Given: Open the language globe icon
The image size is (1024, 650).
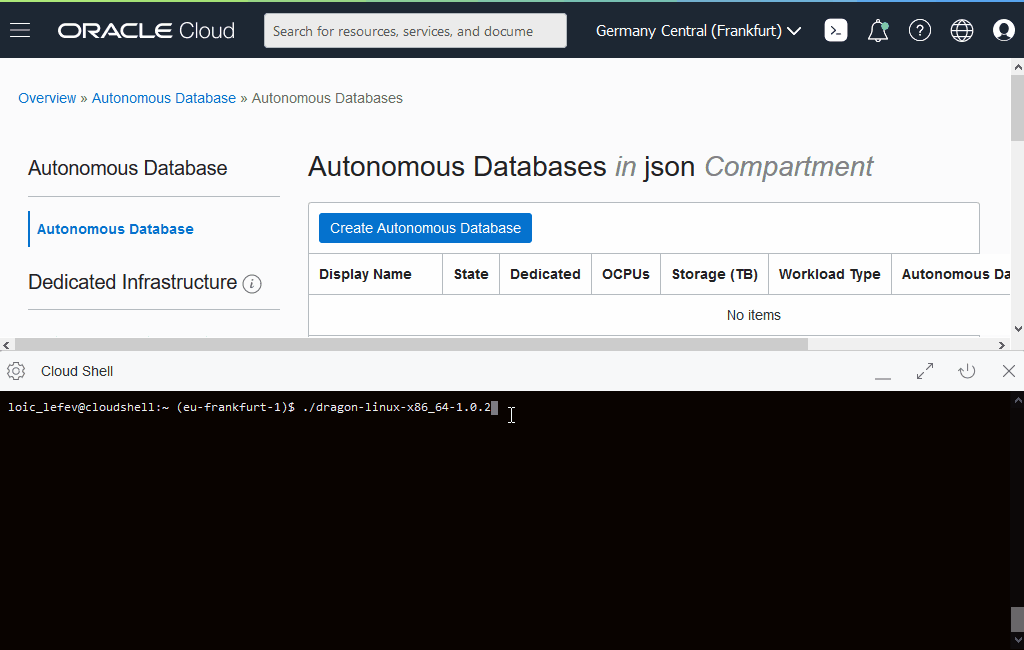Looking at the screenshot, I should click(x=962, y=30).
